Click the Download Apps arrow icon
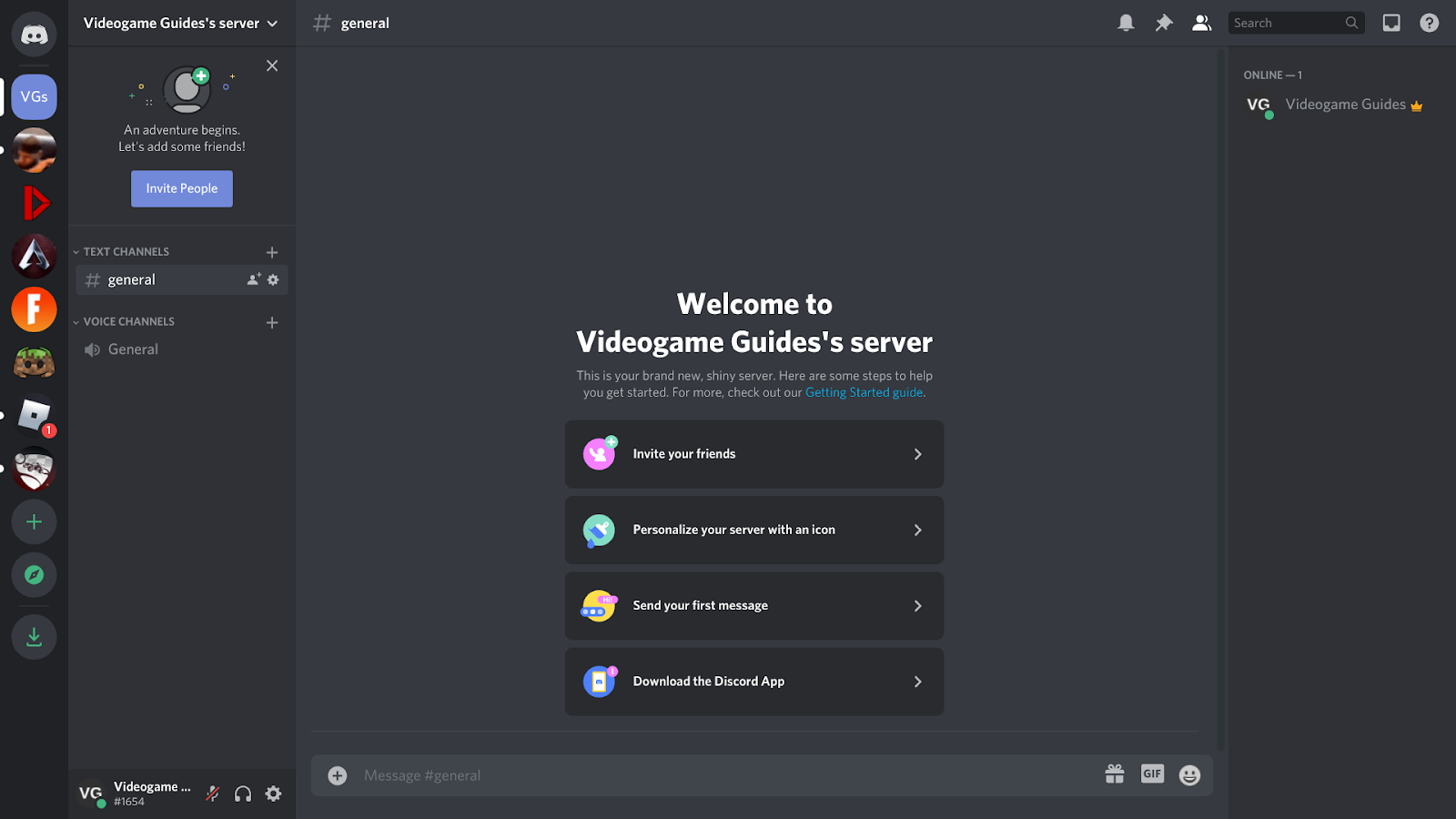Viewport: 1456px width, 819px height. (34, 637)
